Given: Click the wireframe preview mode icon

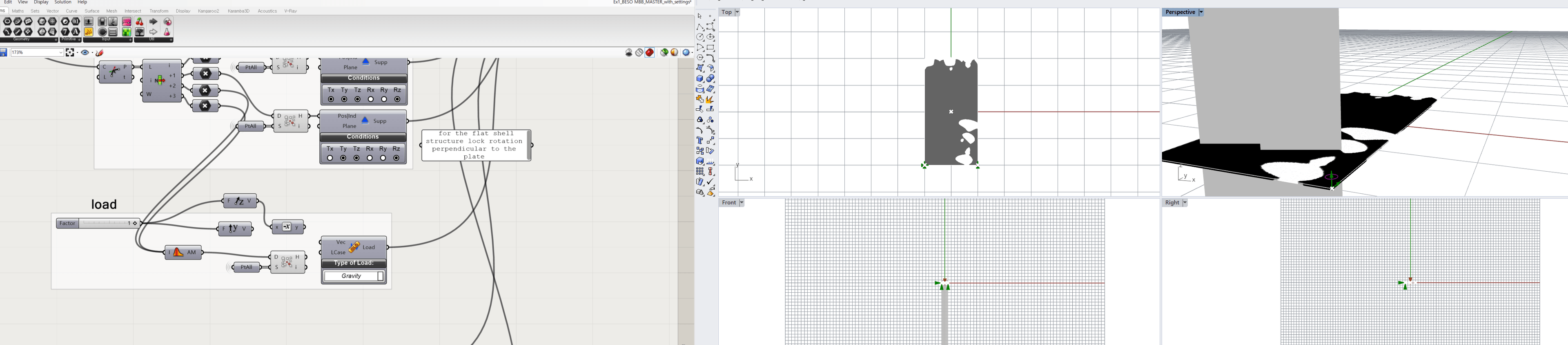Looking at the screenshot, I should tap(639, 52).
